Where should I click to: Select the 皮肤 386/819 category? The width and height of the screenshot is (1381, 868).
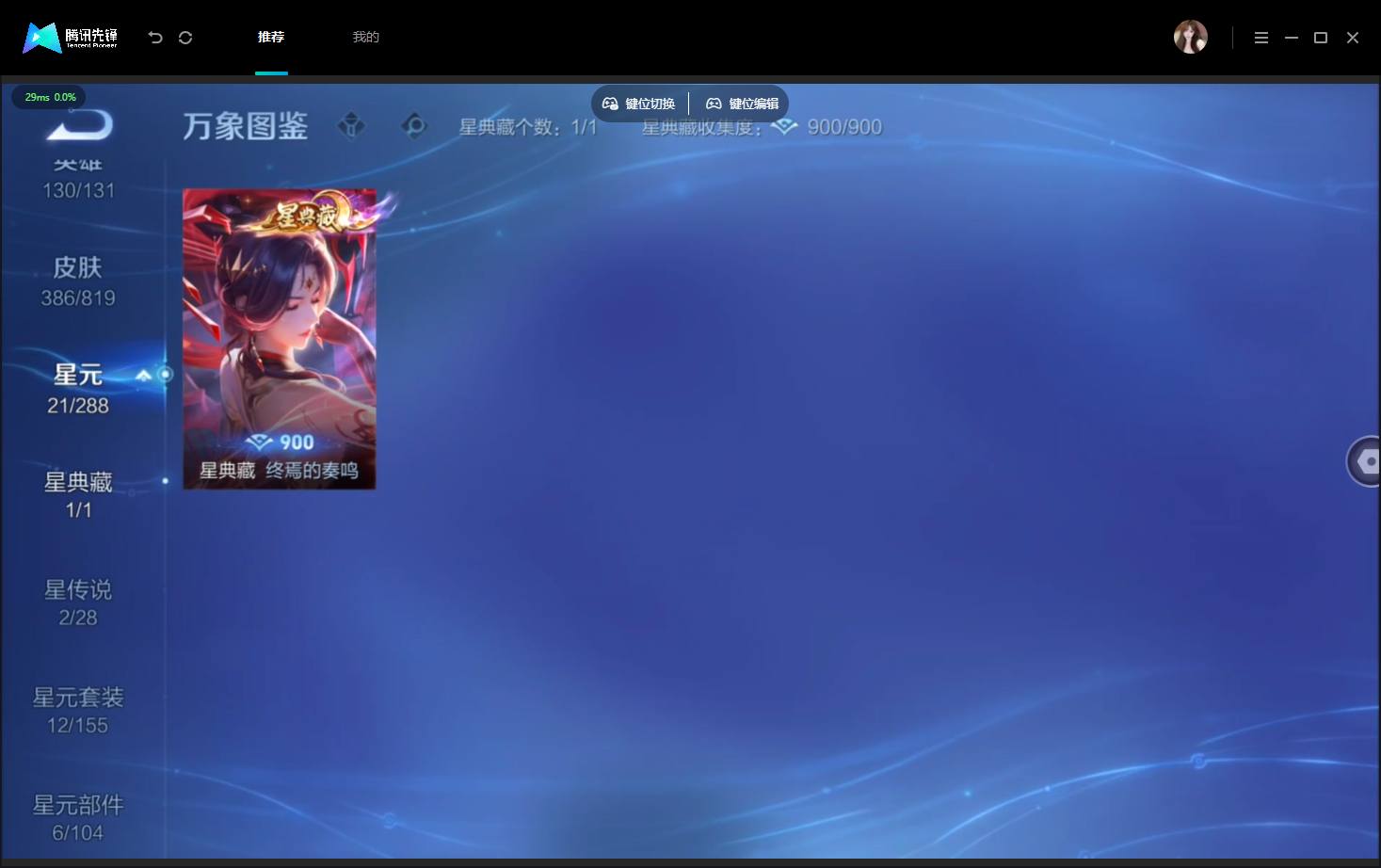coord(78,281)
